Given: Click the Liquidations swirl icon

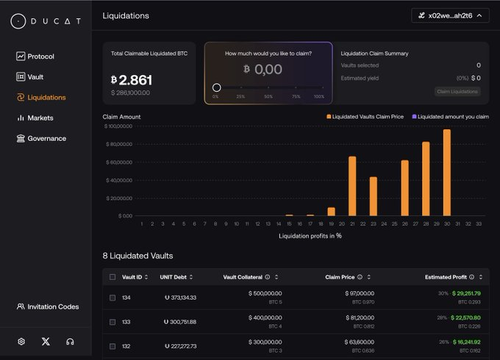Looking at the screenshot, I should (21, 97).
